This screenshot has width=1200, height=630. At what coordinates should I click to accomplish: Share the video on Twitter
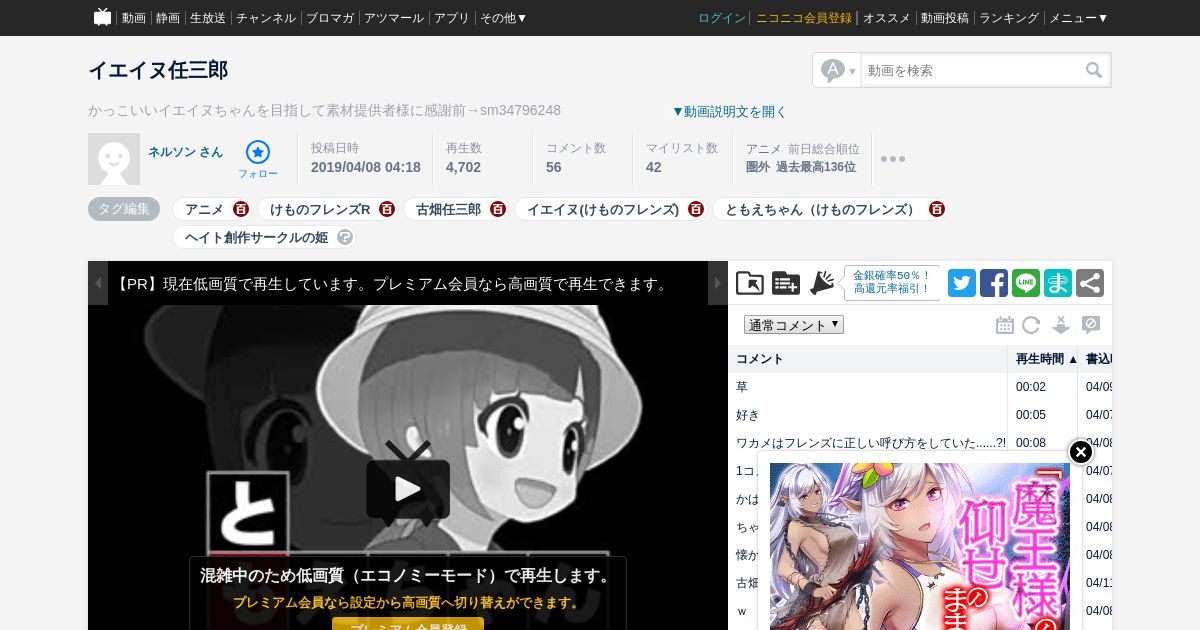[x=962, y=283]
